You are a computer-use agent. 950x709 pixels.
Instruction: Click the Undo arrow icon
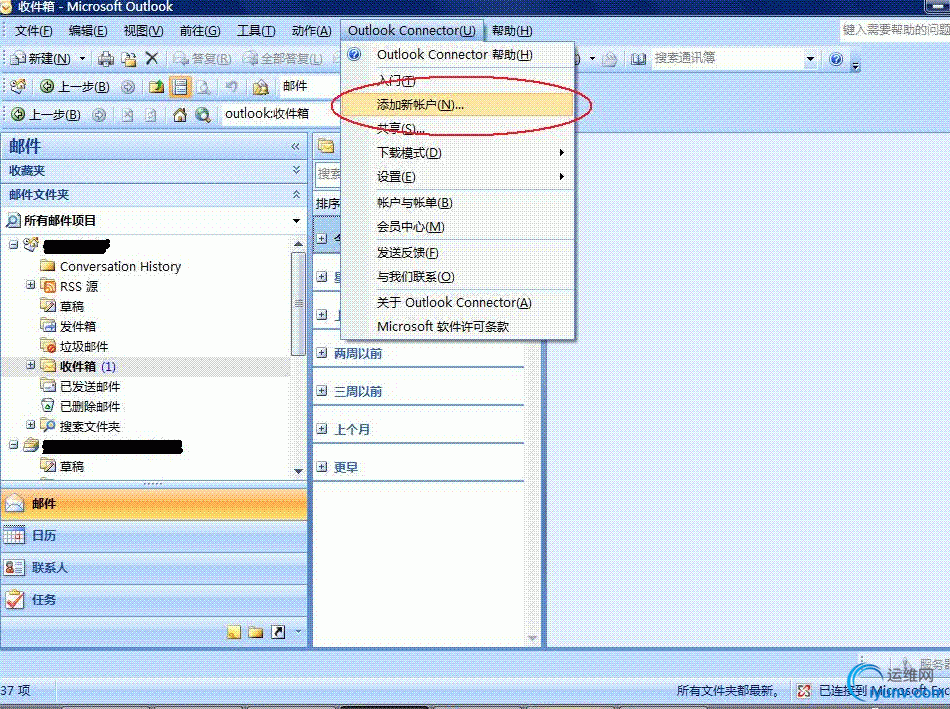point(231,87)
